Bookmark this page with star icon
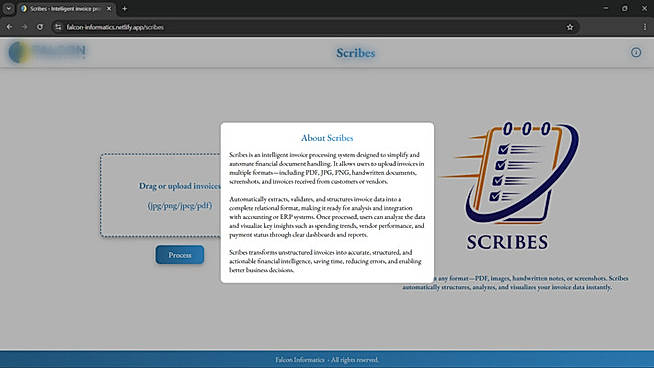The width and height of the screenshot is (654, 368). click(570, 27)
